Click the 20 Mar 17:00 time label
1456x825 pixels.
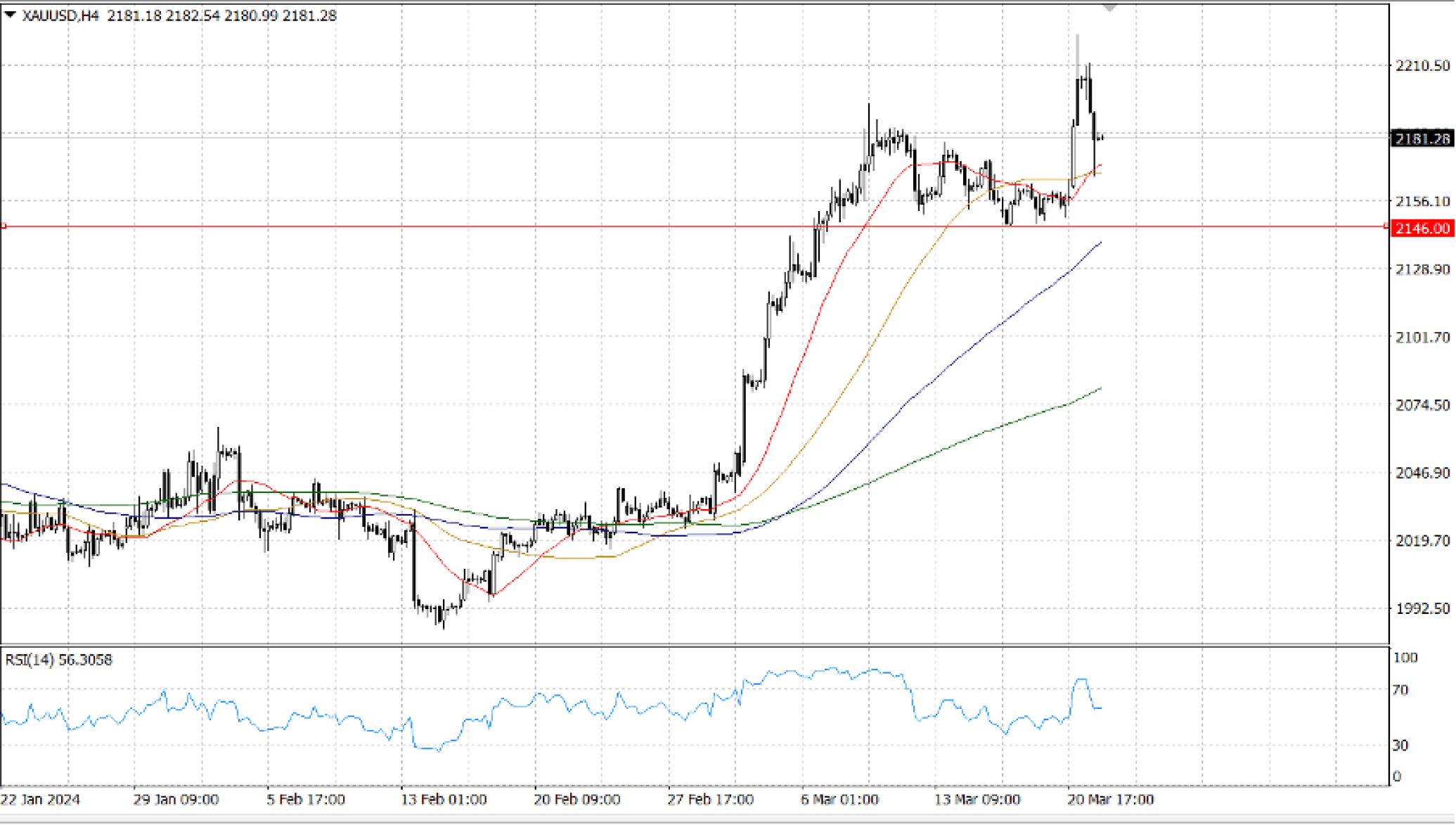pos(1111,800)
